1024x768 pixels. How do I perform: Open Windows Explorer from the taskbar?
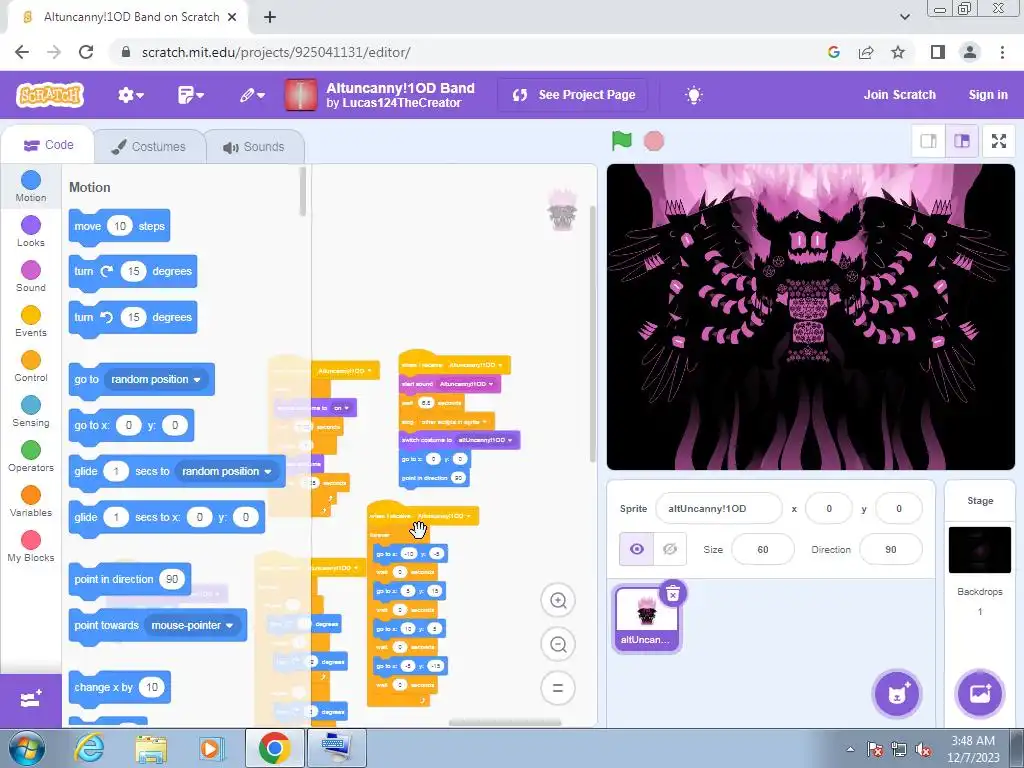click(151, 748)
